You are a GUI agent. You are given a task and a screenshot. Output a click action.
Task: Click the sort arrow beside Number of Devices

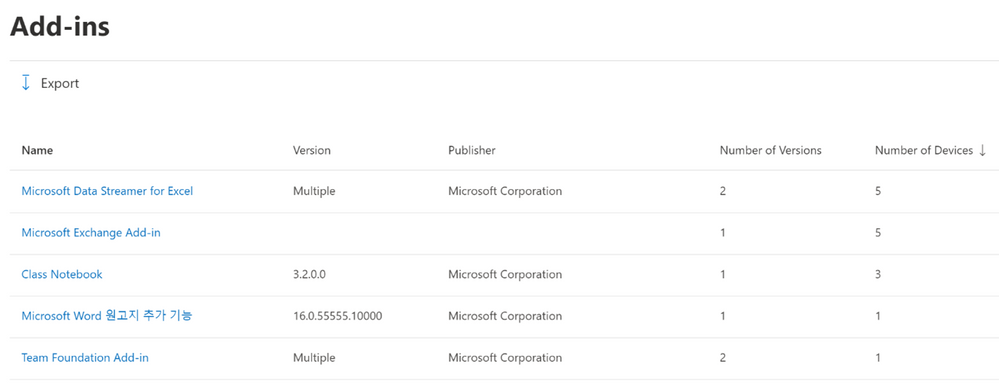[x=982, y=150]
